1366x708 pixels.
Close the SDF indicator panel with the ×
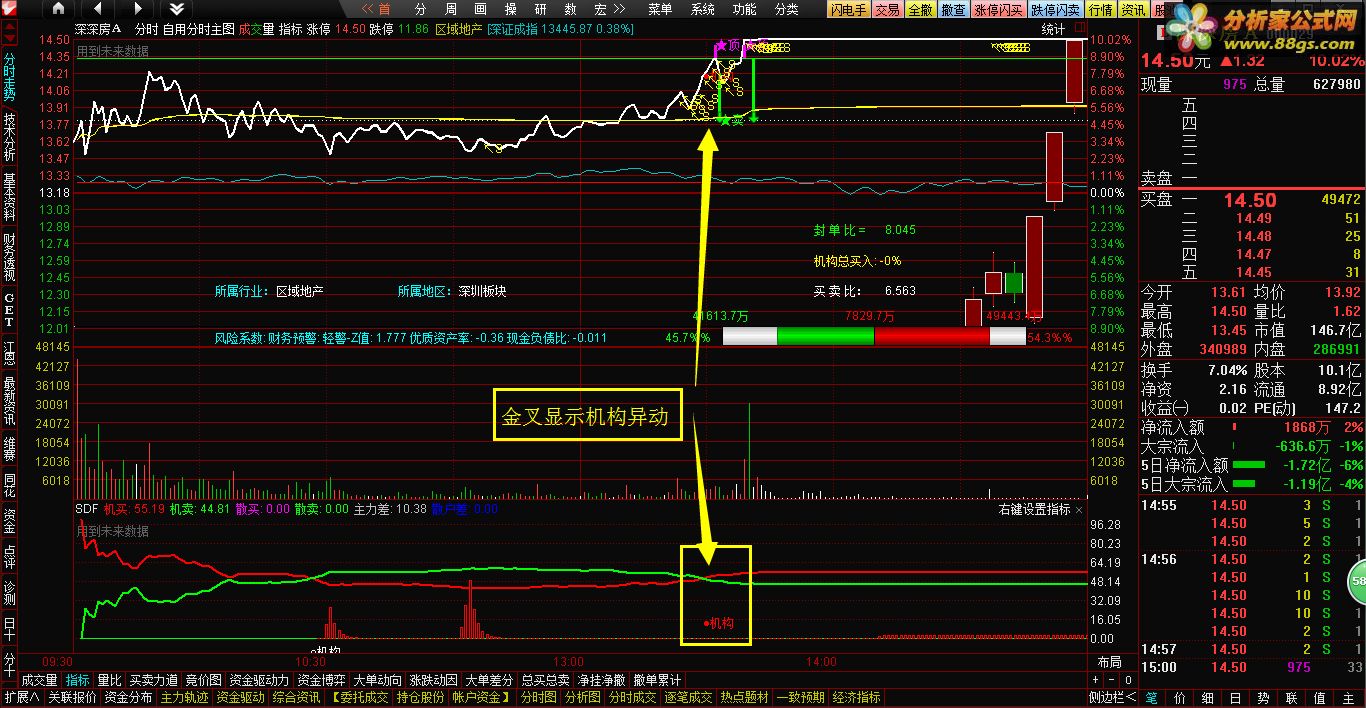1079,509
